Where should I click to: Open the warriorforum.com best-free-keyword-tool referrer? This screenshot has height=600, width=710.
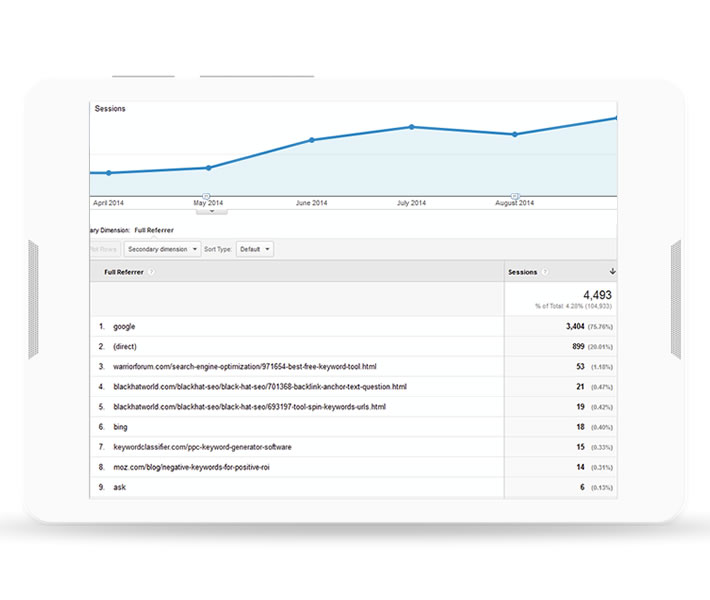pos(247,367)
